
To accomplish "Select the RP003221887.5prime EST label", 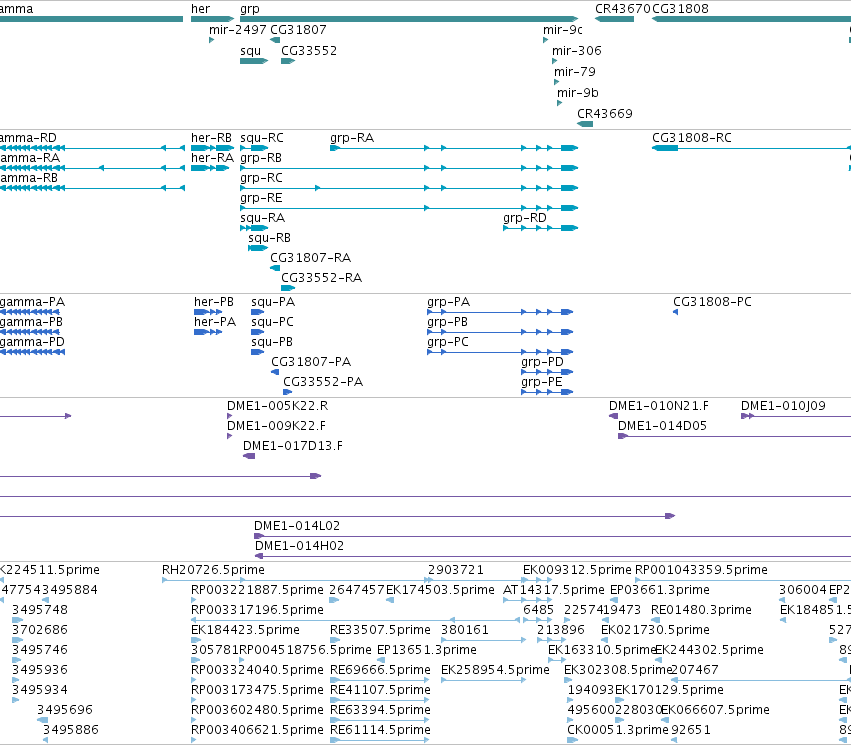I will (x=257, y=590).
